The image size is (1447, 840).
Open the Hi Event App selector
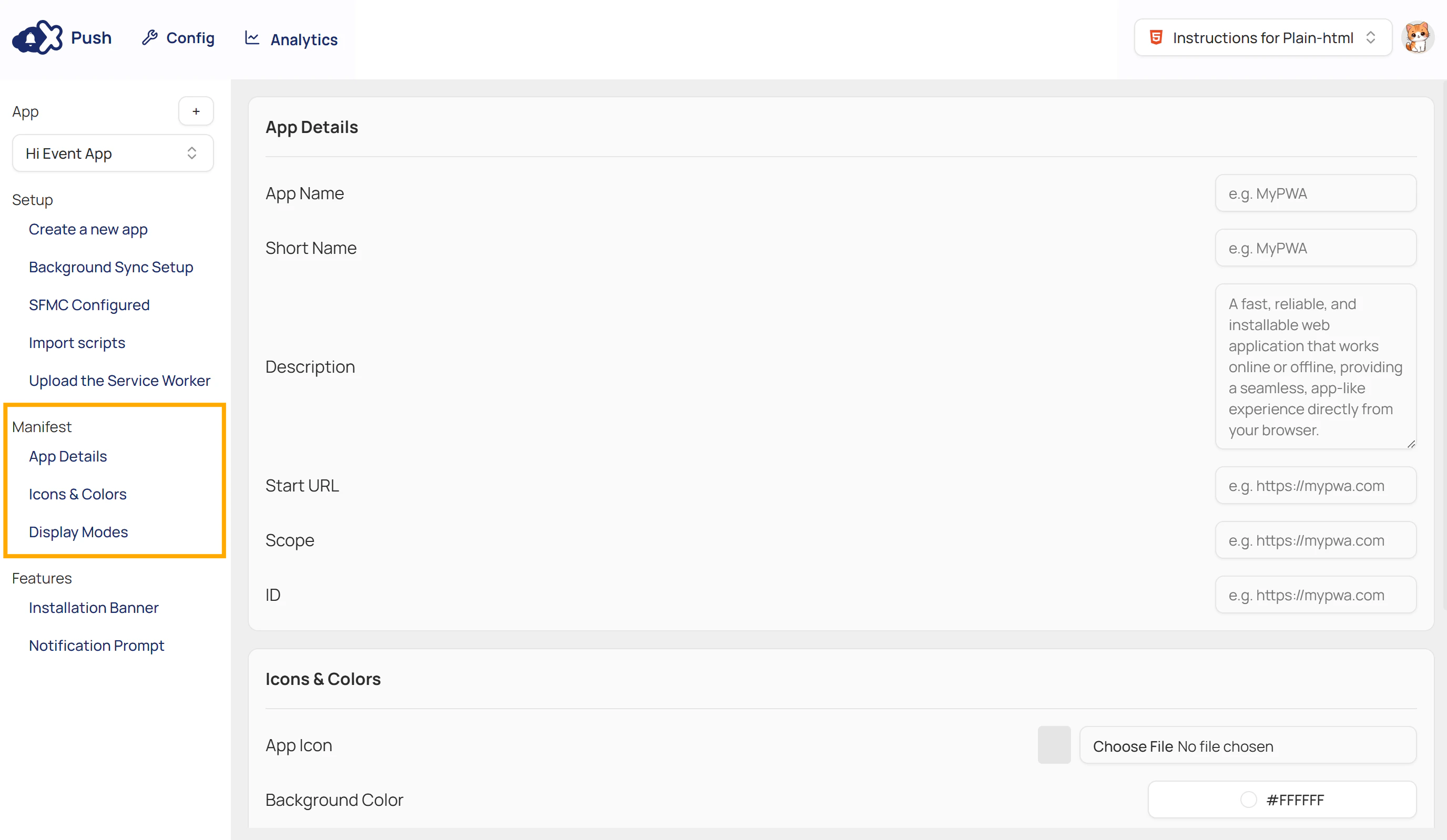pos(113,153)
